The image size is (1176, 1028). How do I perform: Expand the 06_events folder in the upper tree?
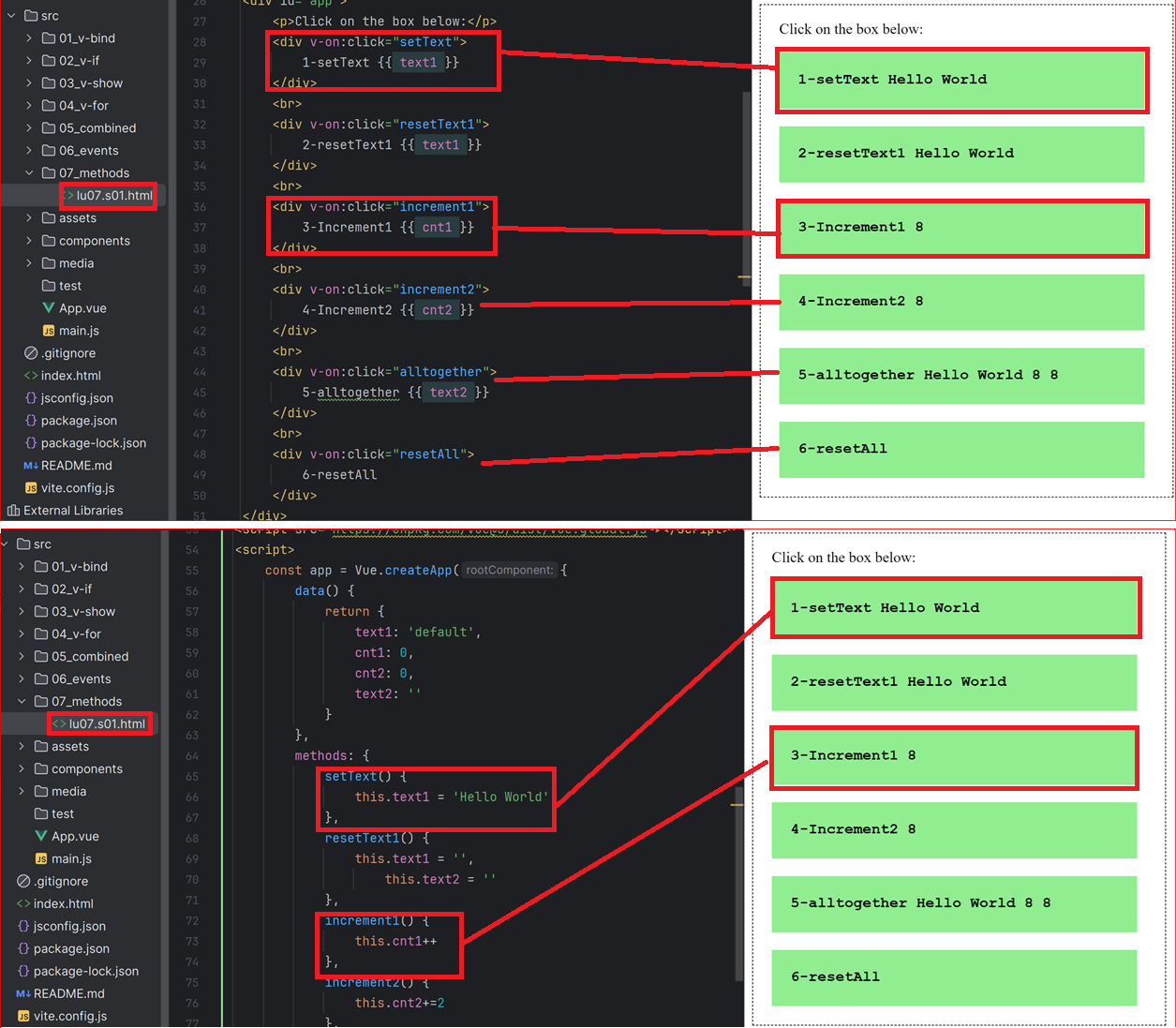click(29, 151)
